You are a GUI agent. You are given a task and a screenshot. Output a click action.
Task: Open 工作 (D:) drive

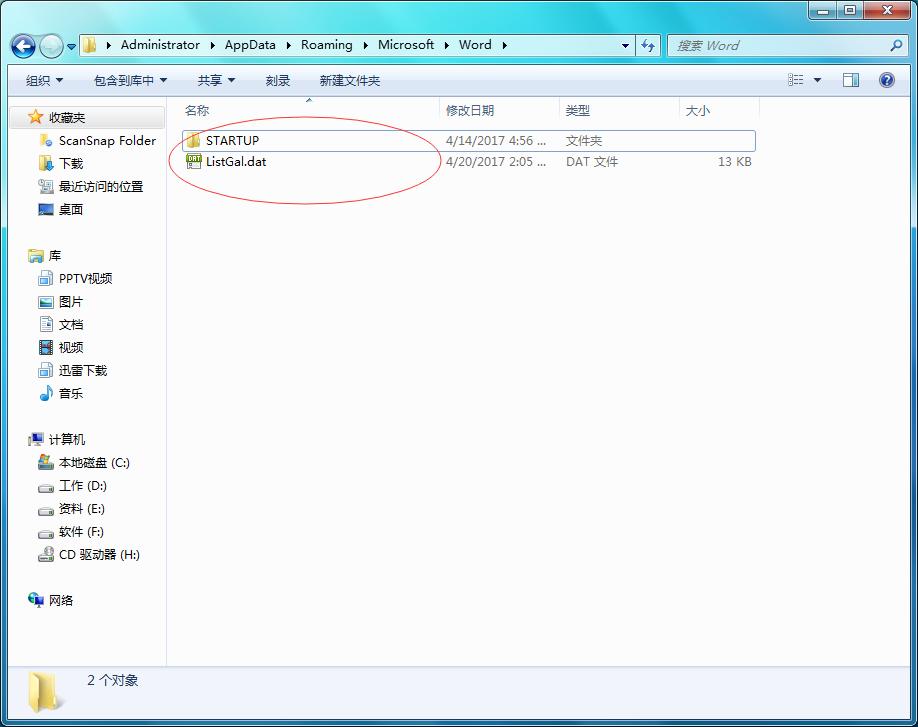pyautogui.click(x=83, y=486)
